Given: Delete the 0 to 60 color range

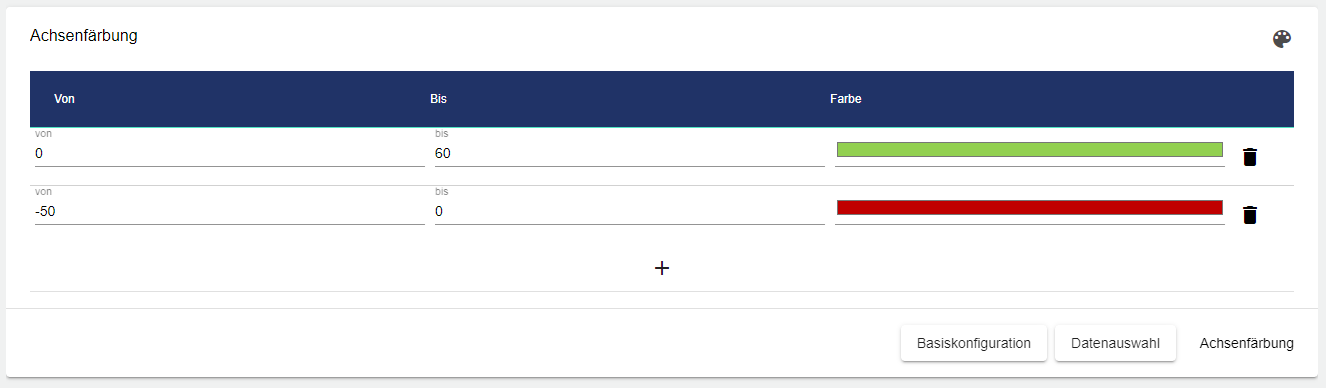Looking at the screenshot, I should [x=1249, y=157].
